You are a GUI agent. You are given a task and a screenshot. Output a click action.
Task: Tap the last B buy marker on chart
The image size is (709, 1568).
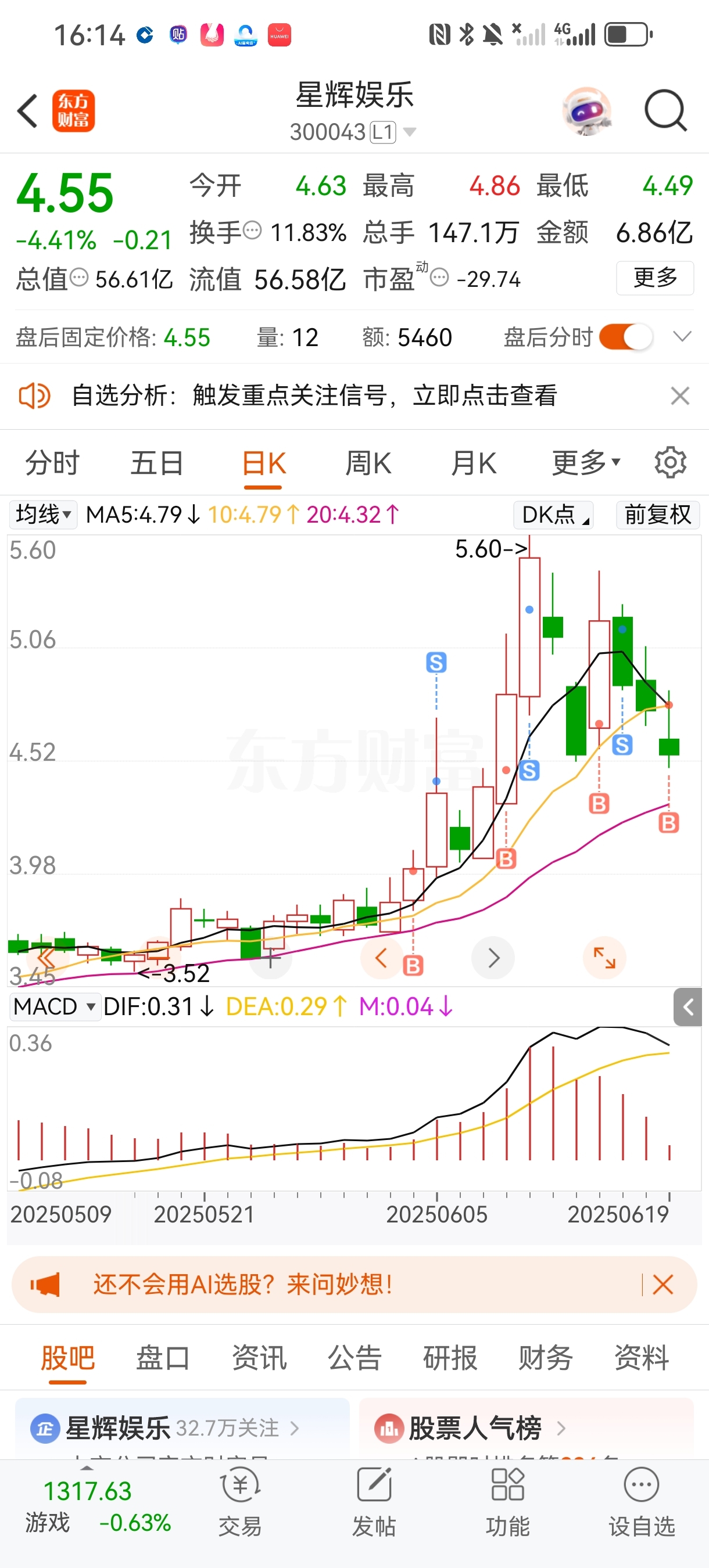(669, 823)
